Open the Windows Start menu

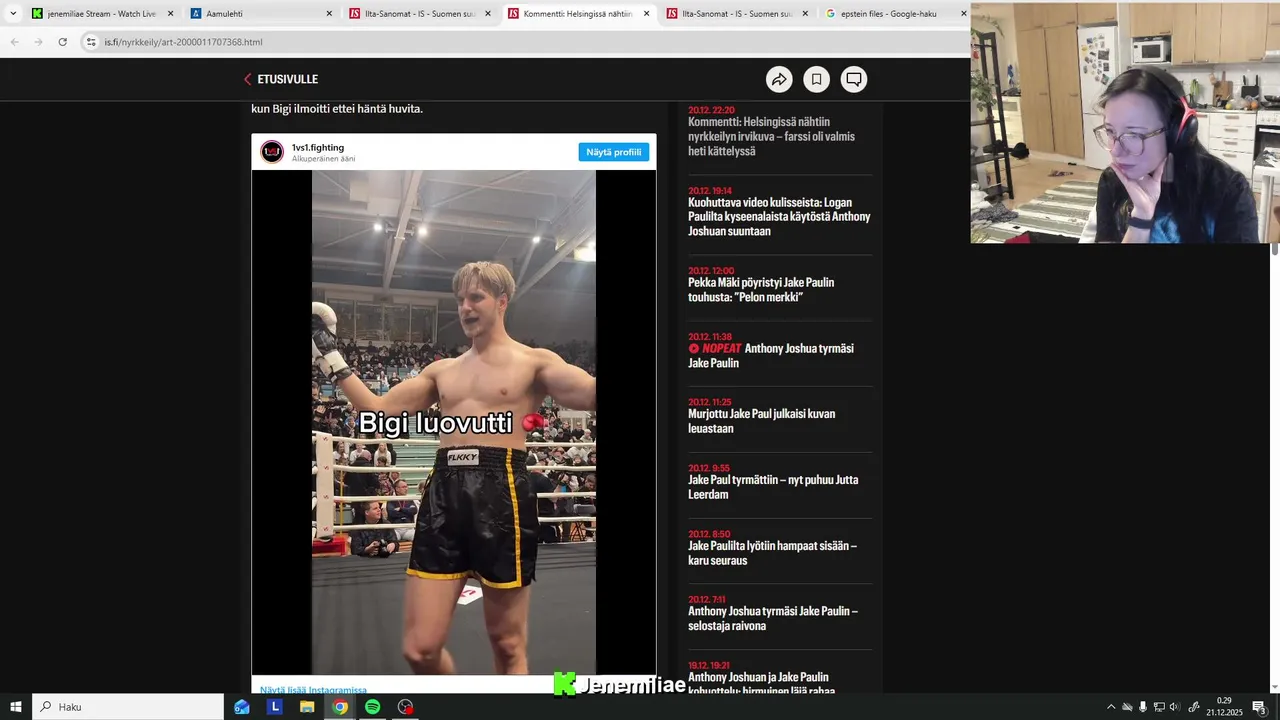pyautogui.click(x=16, y=707)
